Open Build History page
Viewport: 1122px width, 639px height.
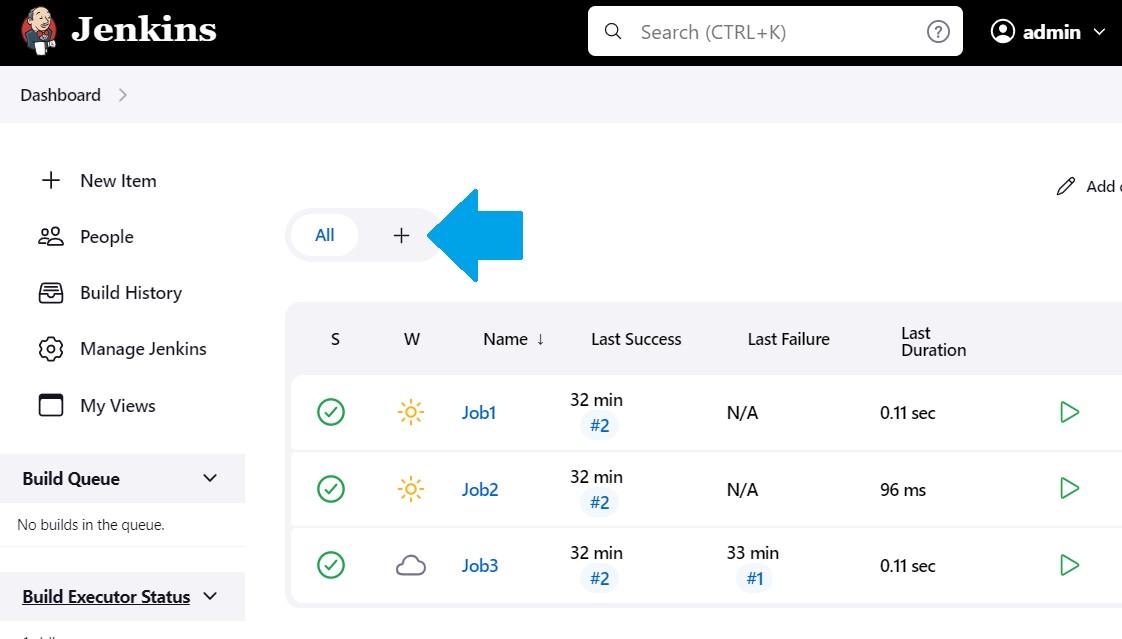[x=131, y=293]
